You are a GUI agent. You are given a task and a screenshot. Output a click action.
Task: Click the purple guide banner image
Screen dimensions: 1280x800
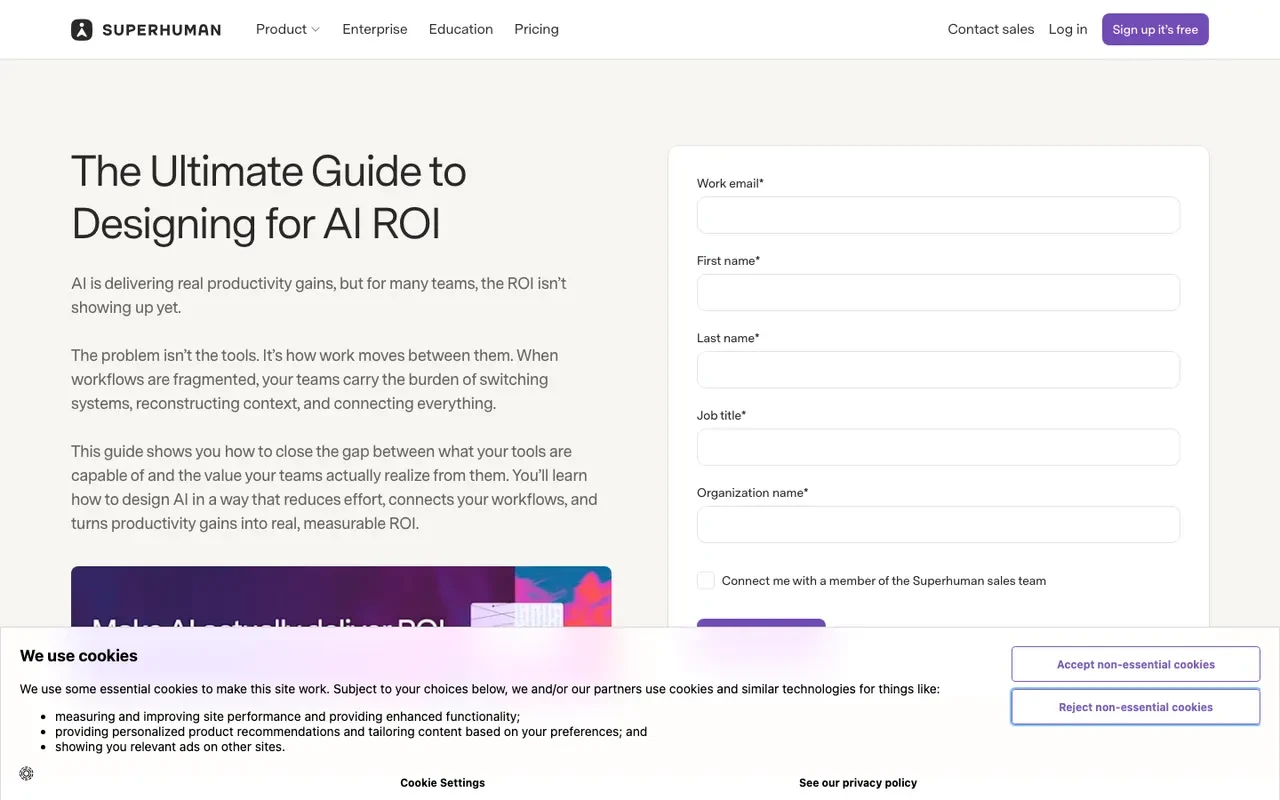[341, 597]
